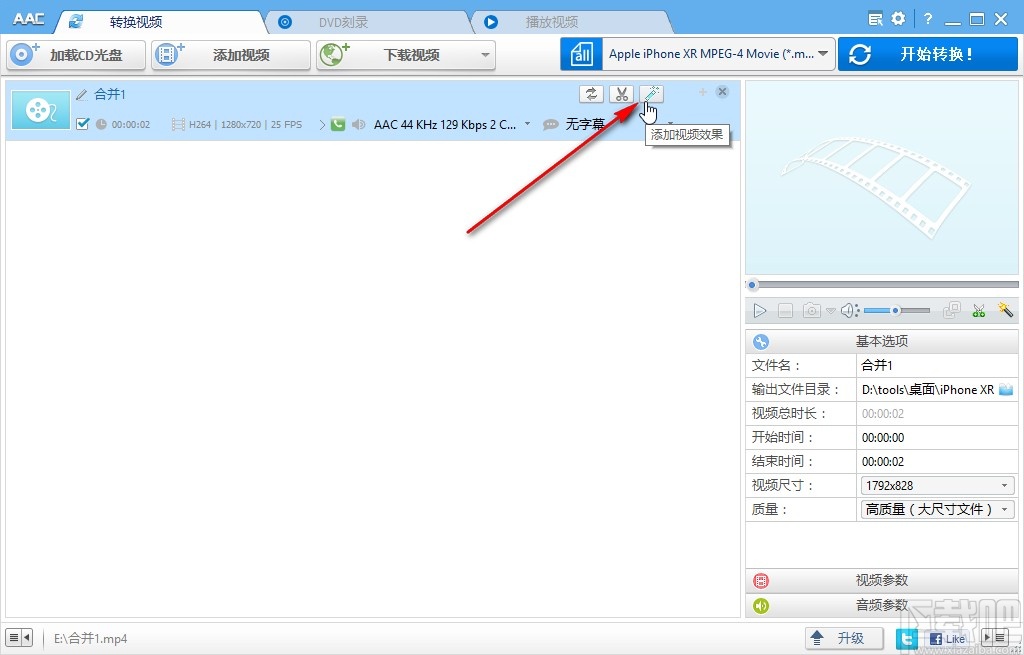Play the preview video
The image size is (1024, 655).
tap(759, 310)
